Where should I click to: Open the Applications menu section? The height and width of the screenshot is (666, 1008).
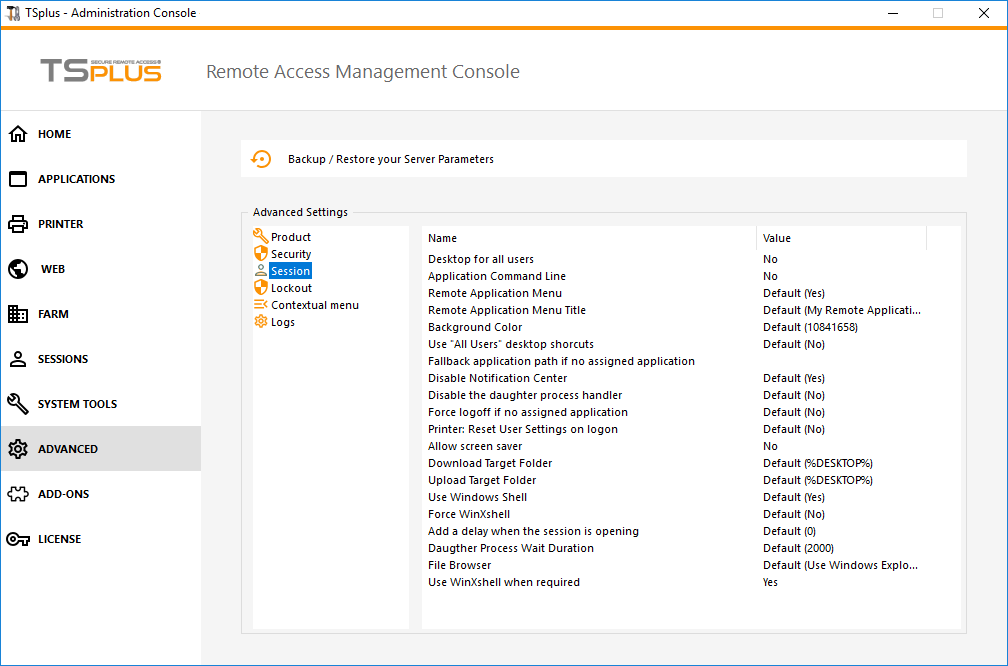(76, 179)
